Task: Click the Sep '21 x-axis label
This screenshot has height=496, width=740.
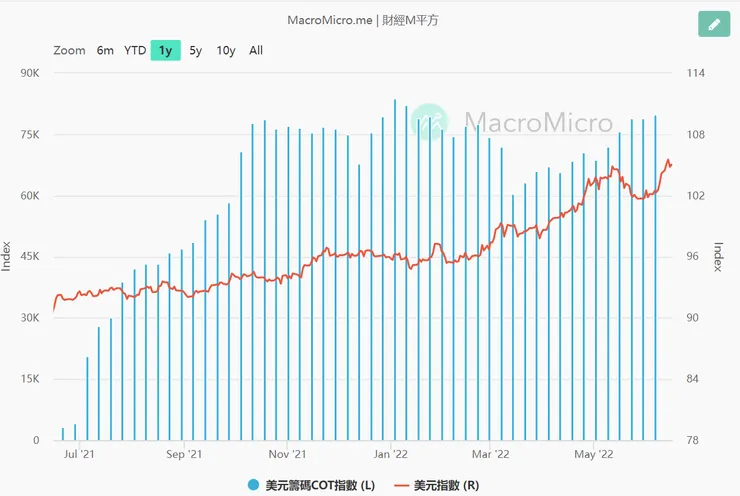Action: (184, 454)
